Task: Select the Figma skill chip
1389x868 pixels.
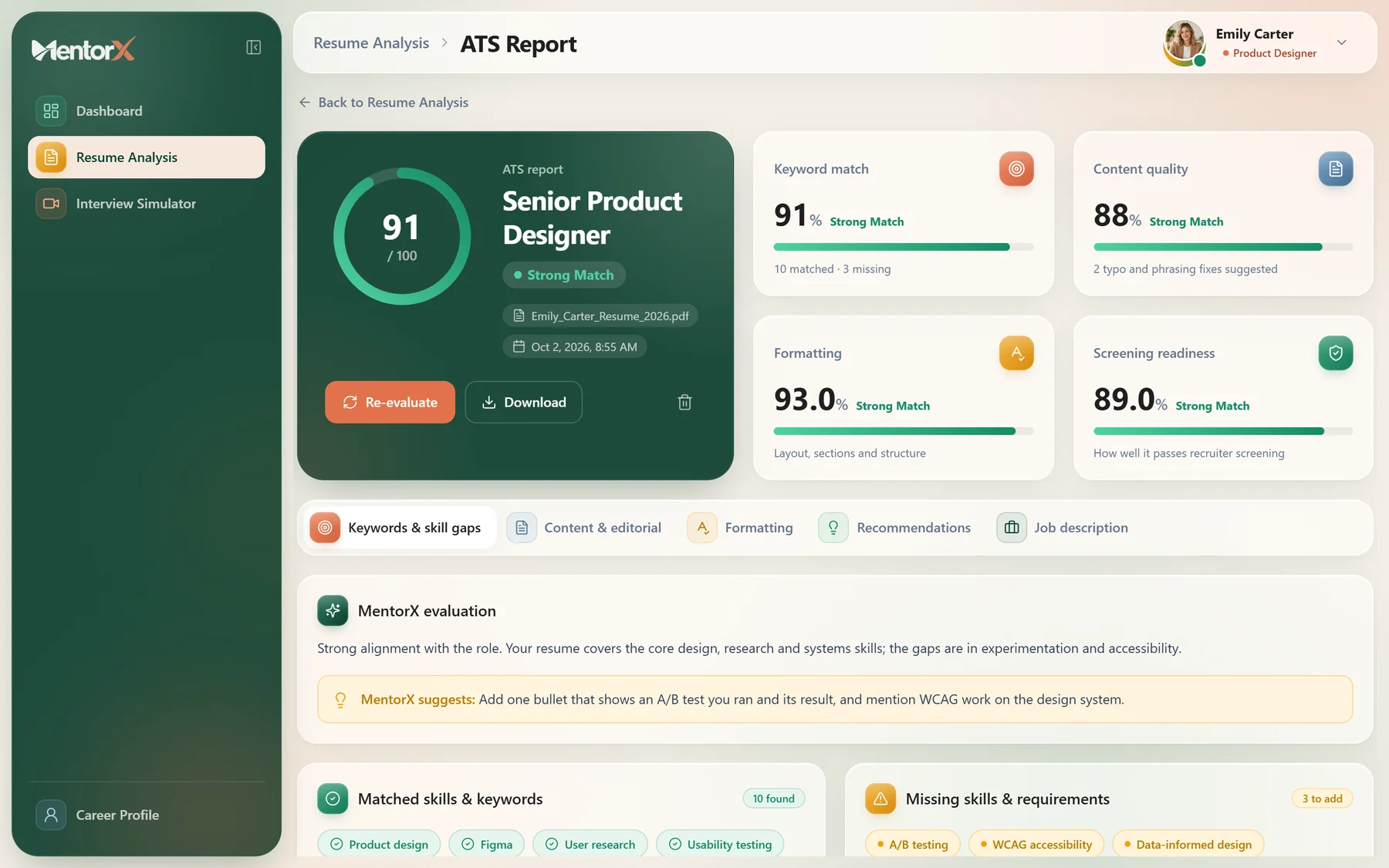Action: 487,844
